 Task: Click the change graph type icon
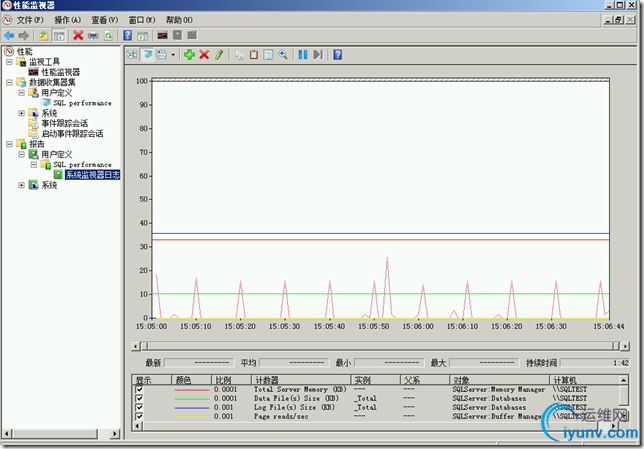pos(162,55)
